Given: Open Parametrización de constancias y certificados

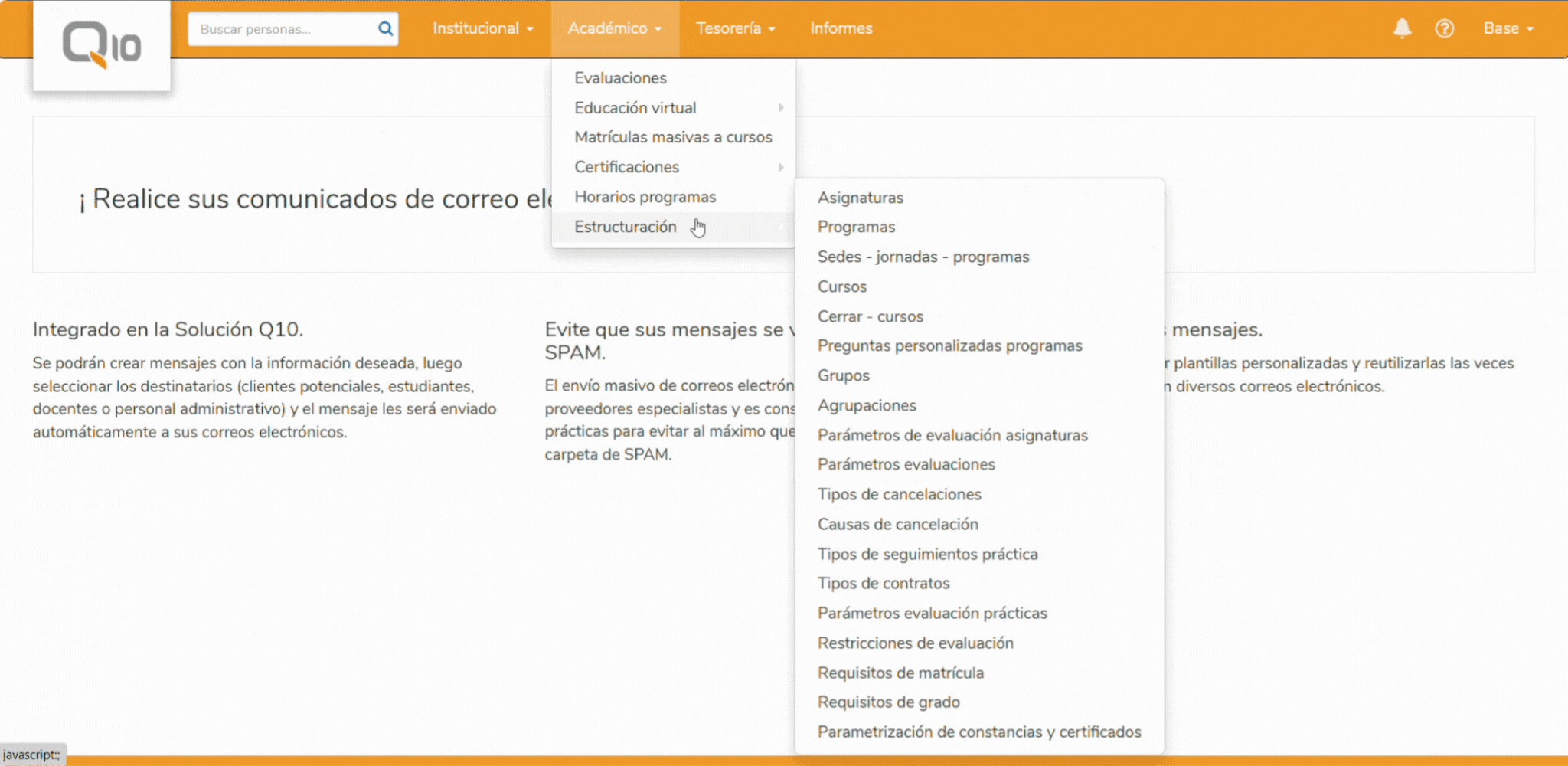Looking at the screenshot, I should tap(978, 732).
